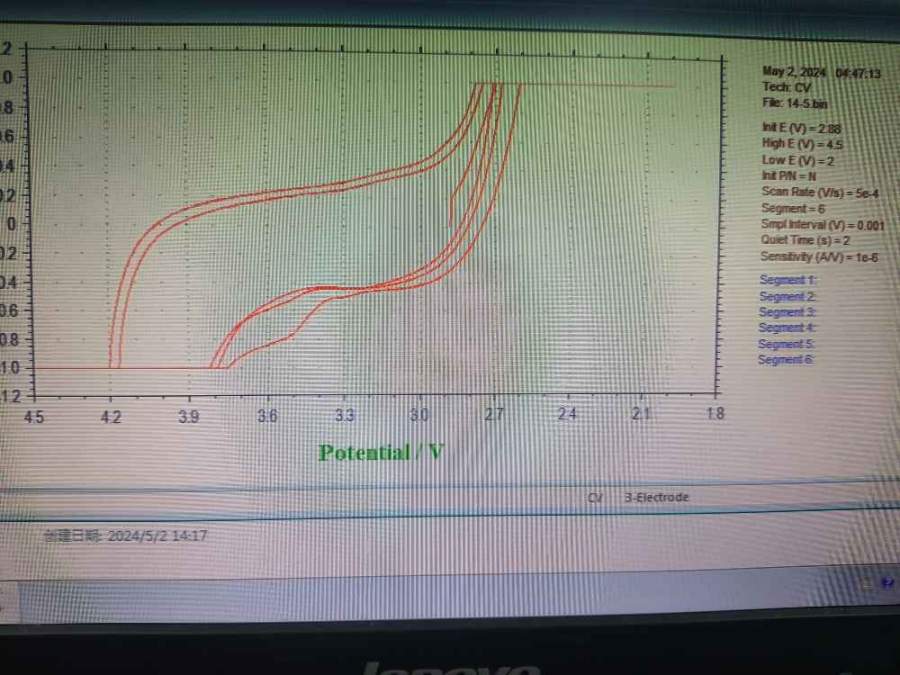Click the 'Init E (V) = 2.88' parameter
This screenshot has height=675, width=900.
[x=801, y=128]
